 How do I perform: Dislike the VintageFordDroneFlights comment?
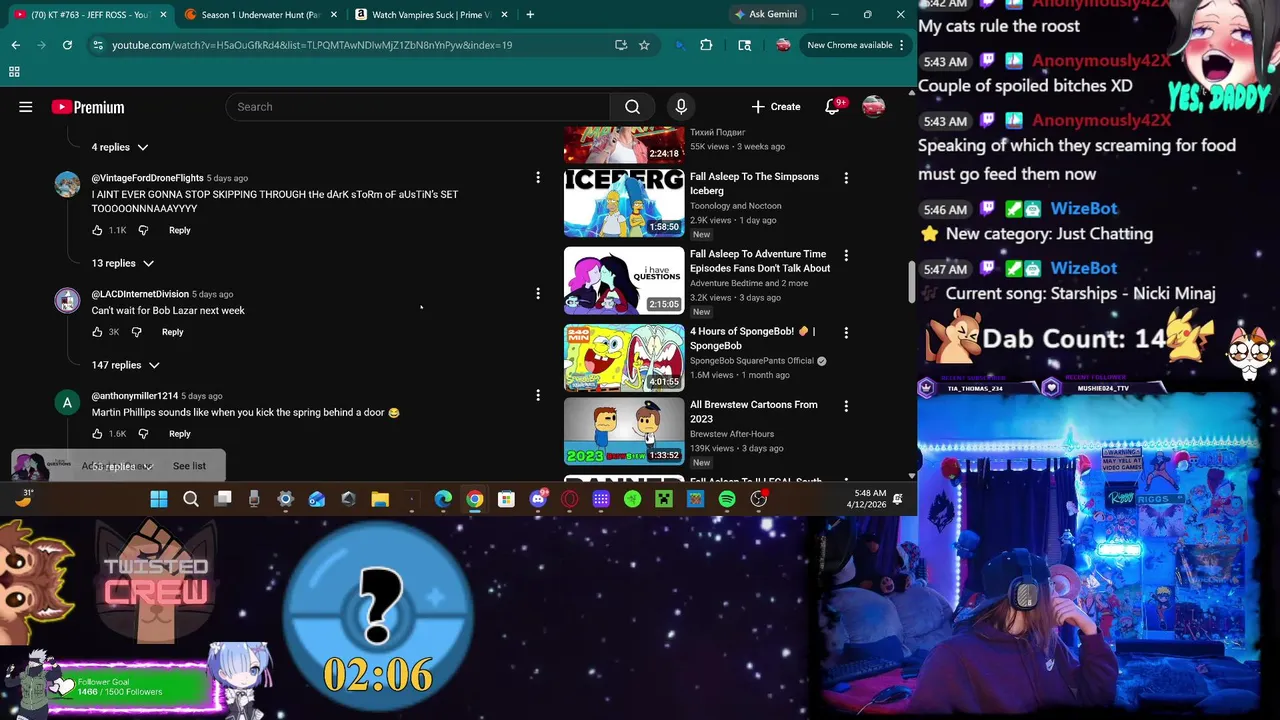(143, 230)
